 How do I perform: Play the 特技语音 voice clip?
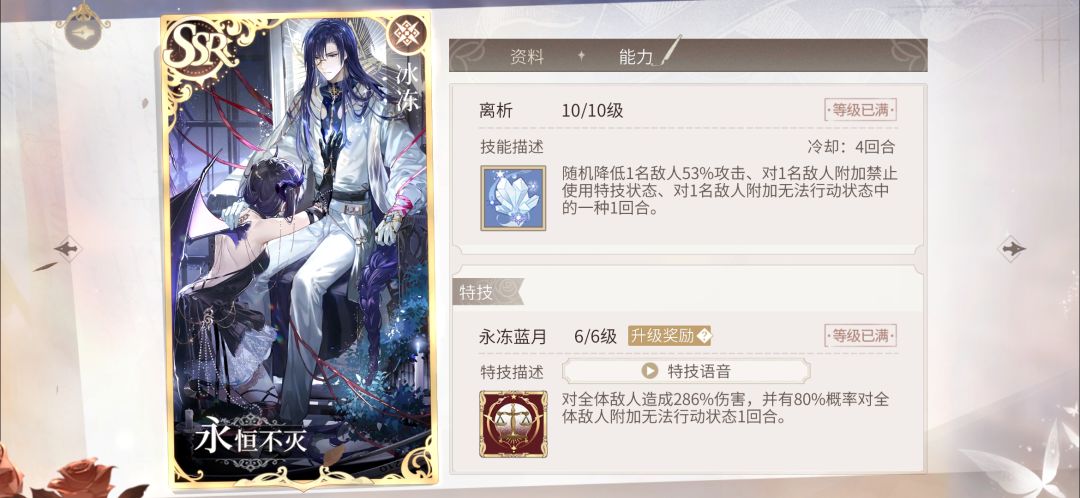(686, 371)
